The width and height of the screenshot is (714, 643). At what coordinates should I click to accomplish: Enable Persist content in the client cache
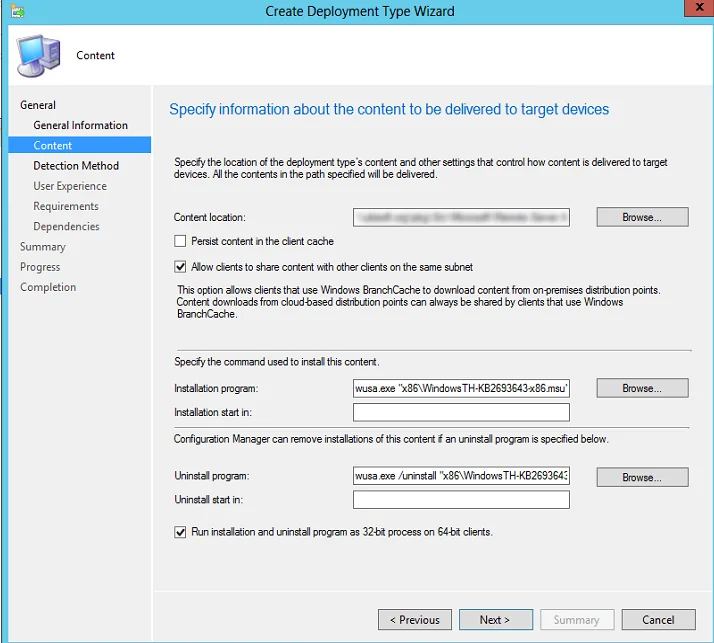(180, 241)
